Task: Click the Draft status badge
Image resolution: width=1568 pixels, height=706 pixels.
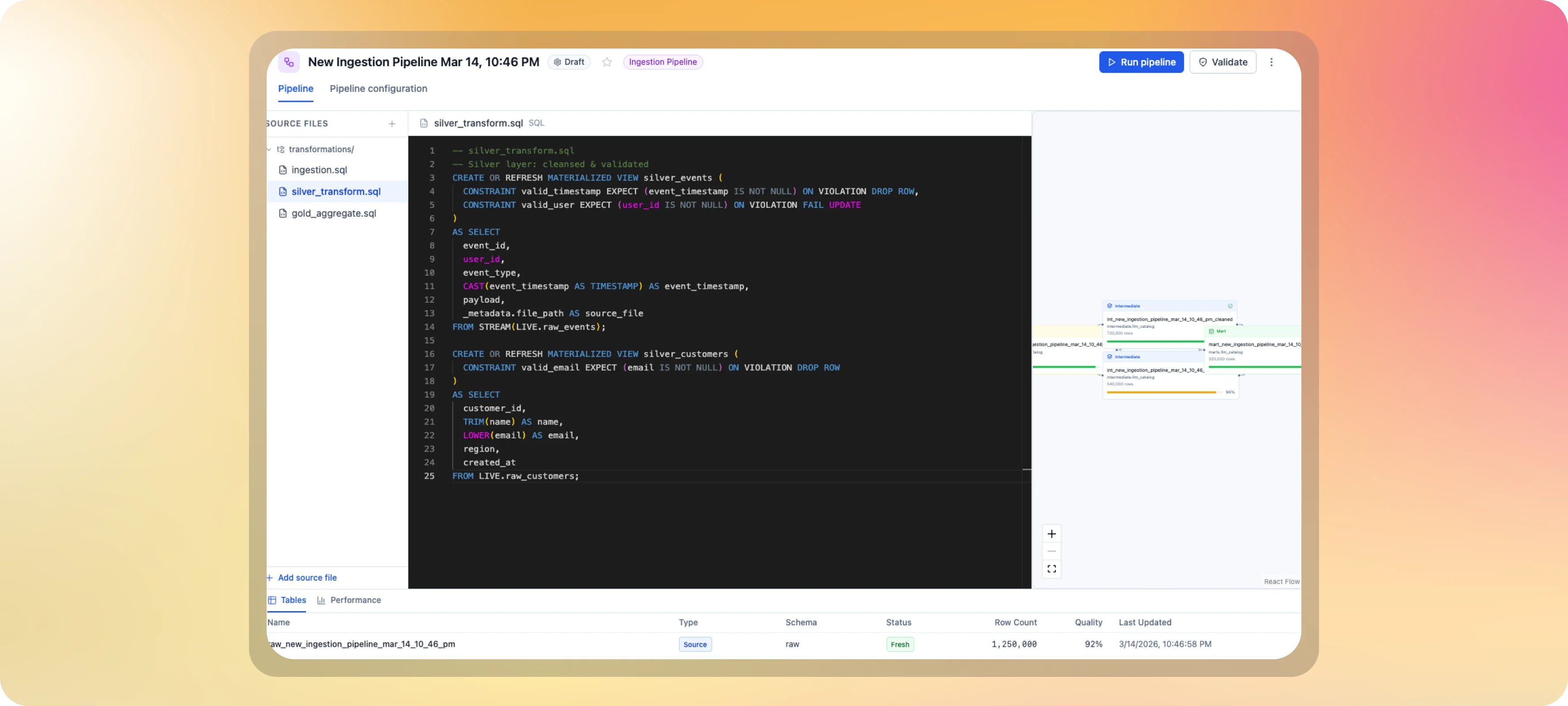Action: click(x=569, y=62)
